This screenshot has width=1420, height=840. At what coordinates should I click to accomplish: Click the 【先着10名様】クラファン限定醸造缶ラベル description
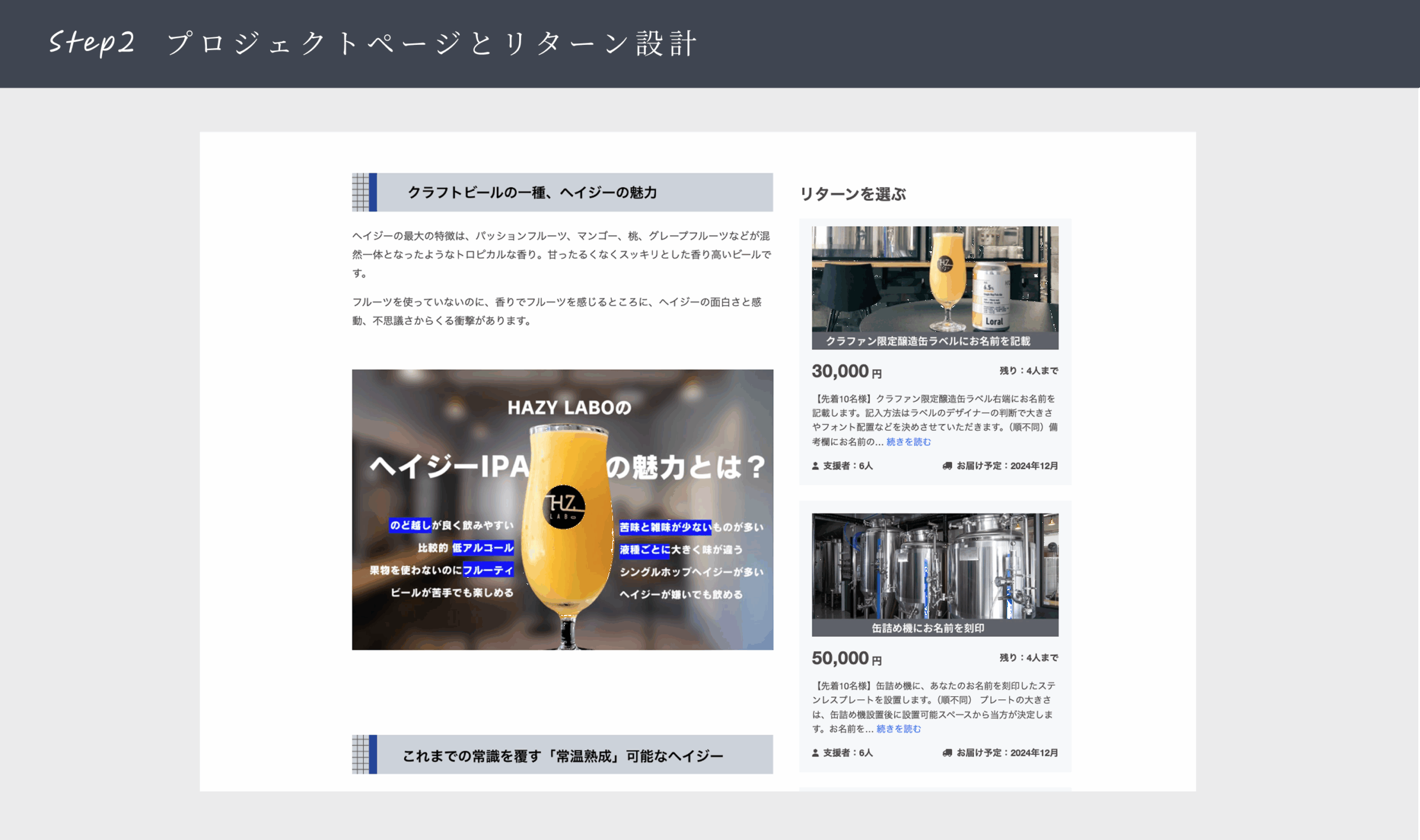pos(935,420)
